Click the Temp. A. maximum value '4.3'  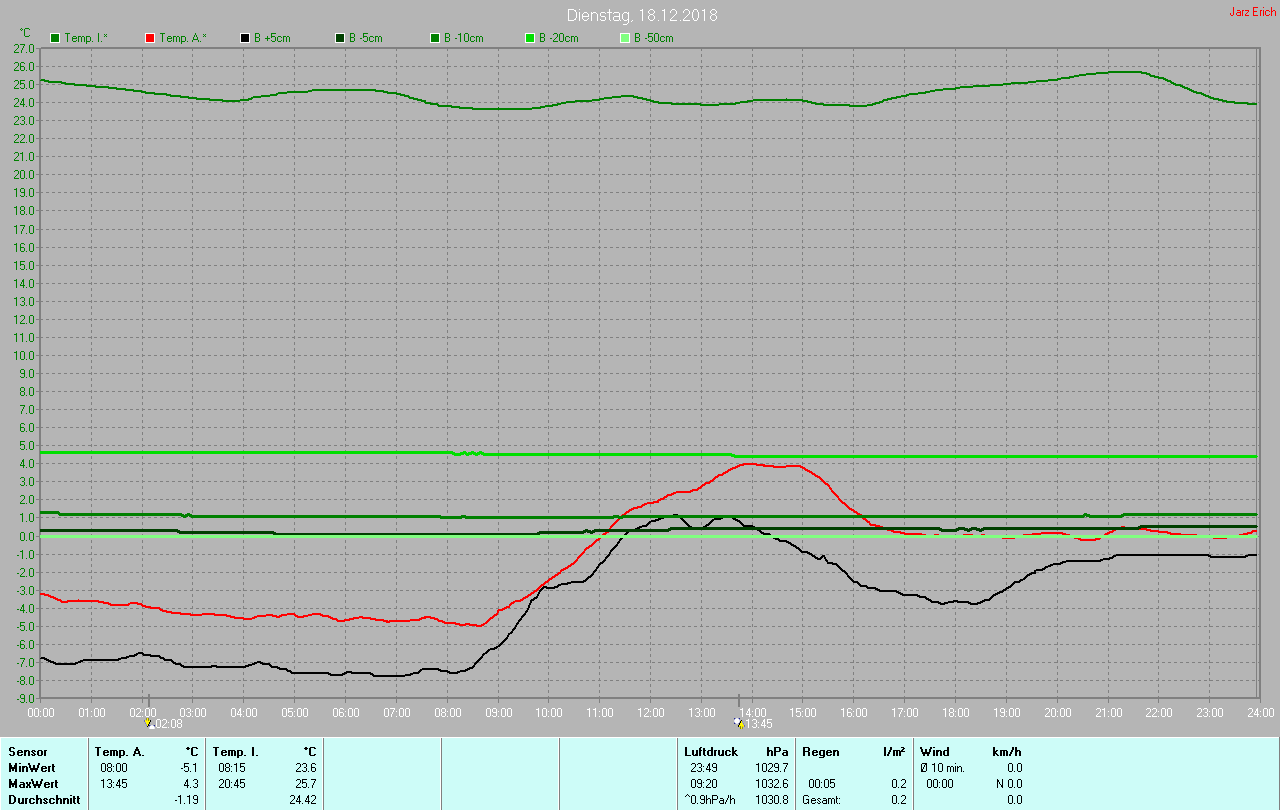[x=191, y=783]
